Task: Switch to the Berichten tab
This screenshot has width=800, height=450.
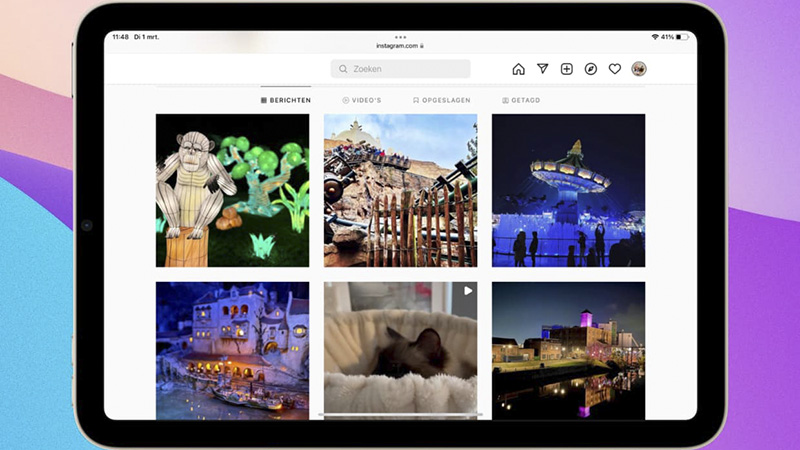Action: (x=286, y=100)
